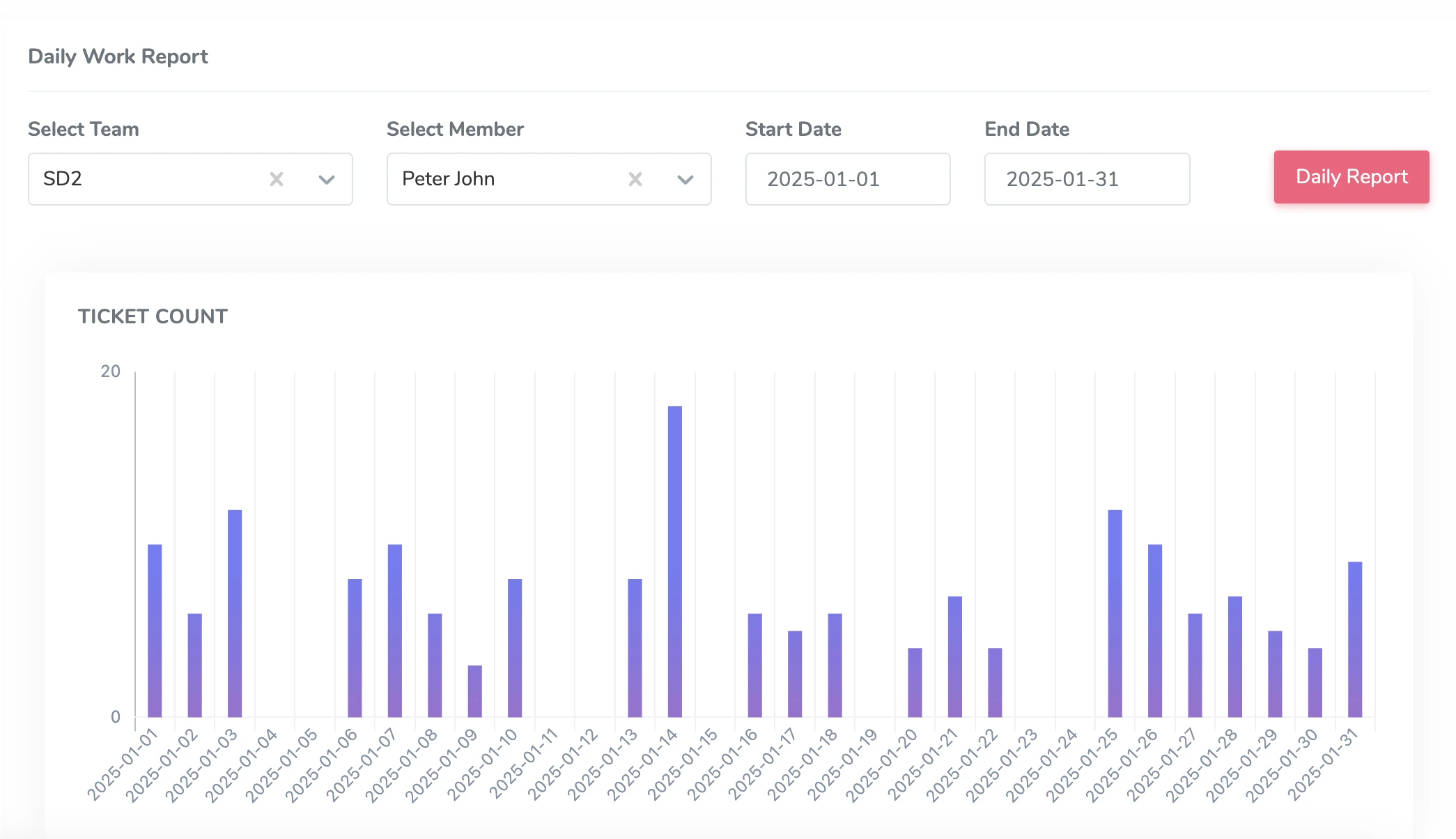Select the bar for 2025-01-29
This screenshot has height=839, width=1456.
(1275, 674)
